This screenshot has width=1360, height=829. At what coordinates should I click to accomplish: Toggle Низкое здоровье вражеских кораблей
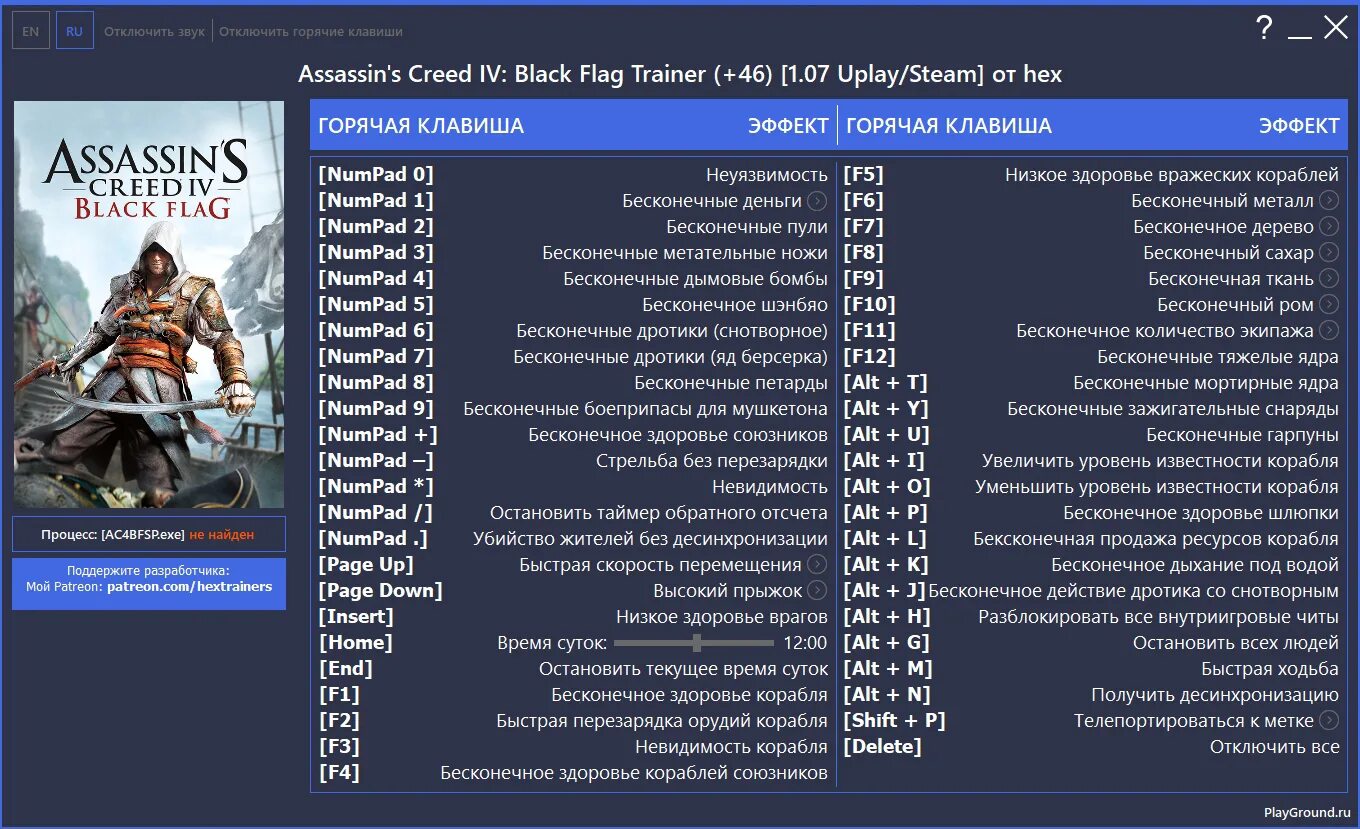(x=1172, y=175)
